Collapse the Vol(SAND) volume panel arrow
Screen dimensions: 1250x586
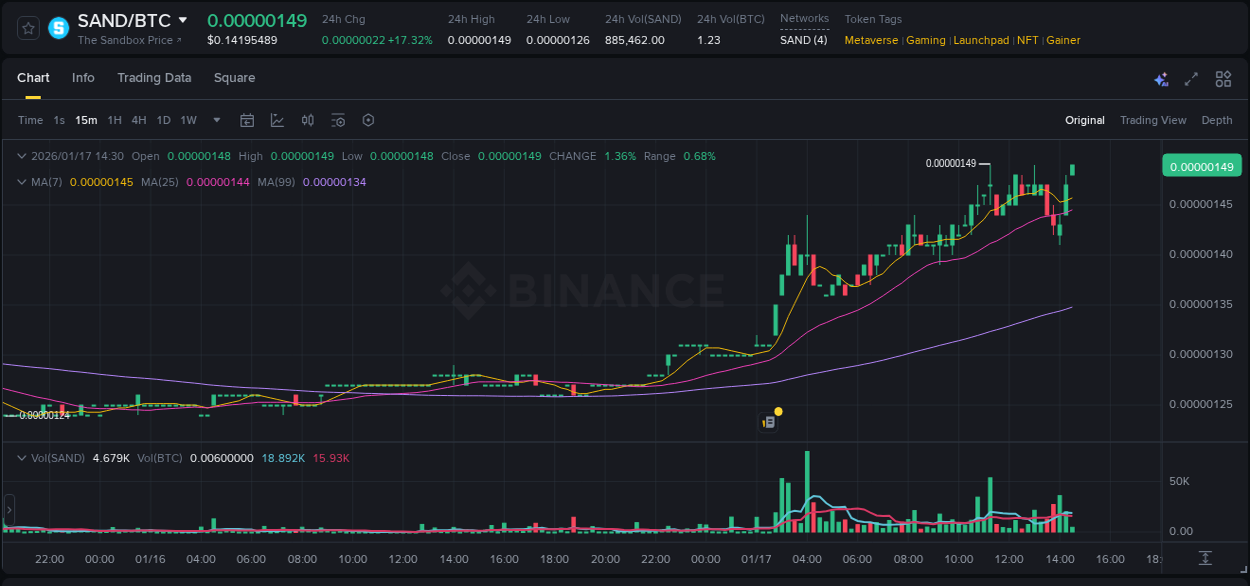point(21,458)
